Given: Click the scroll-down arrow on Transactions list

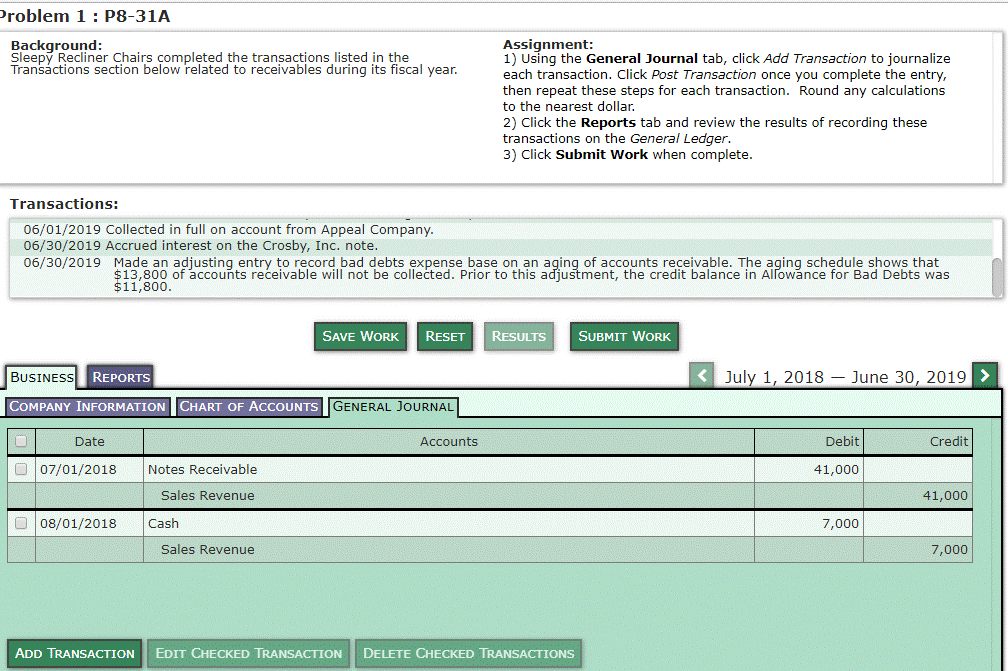Looking at the screenshot, I should 996,293.
